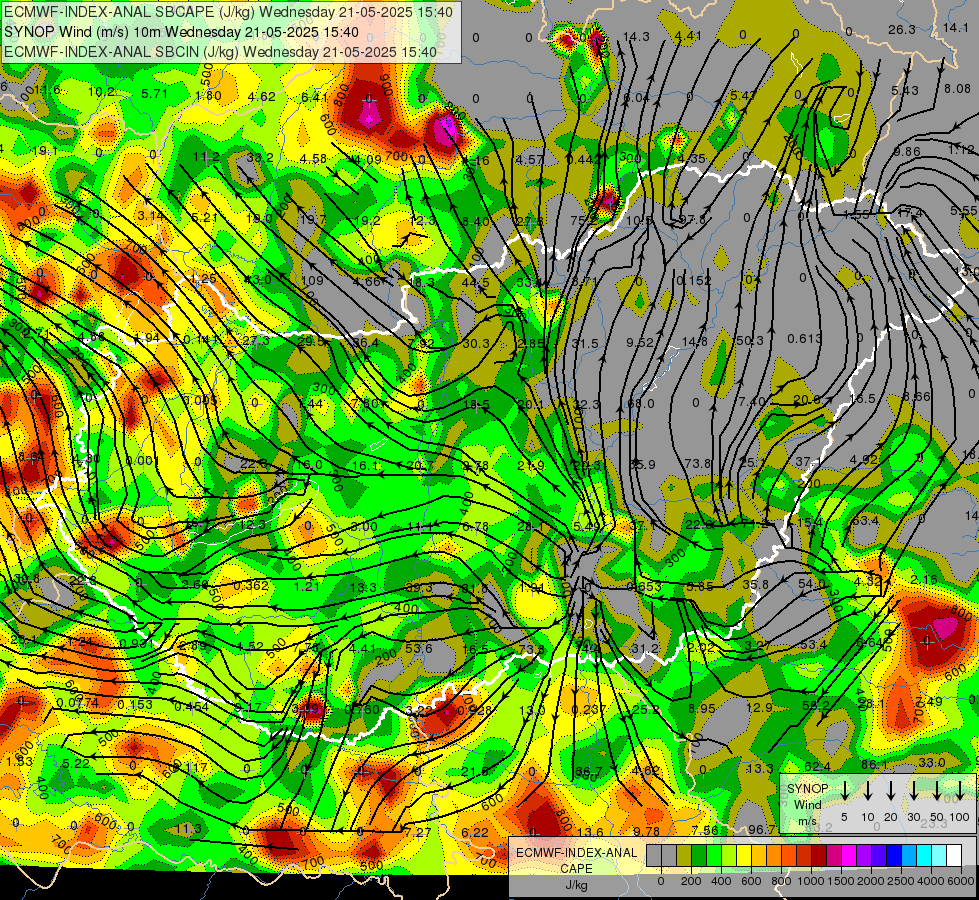Click the '35.8' value on the map
The height and width of the screenshot is (900, 979).
(x=756, y=585)
